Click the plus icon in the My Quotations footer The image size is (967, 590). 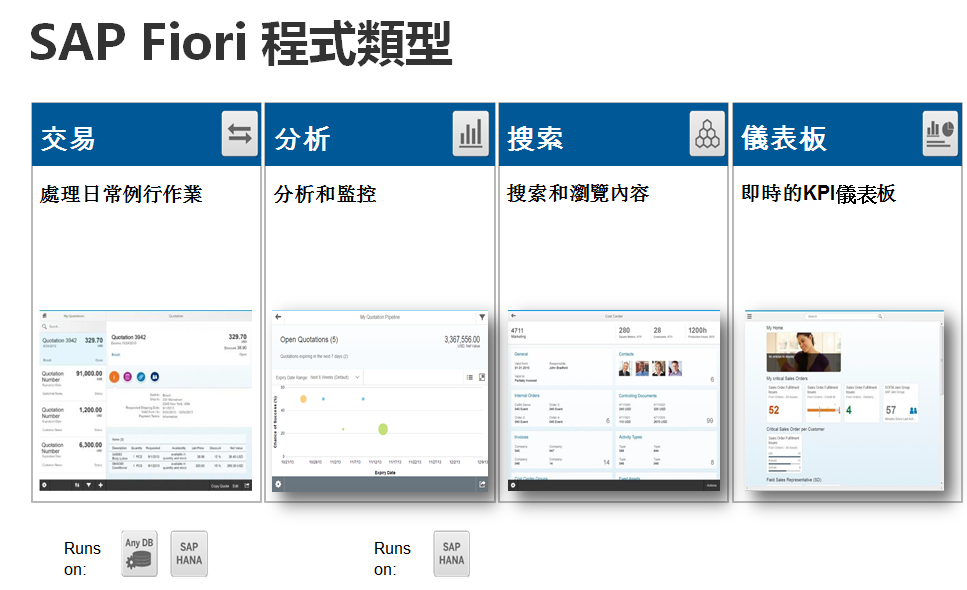(101, 485)
